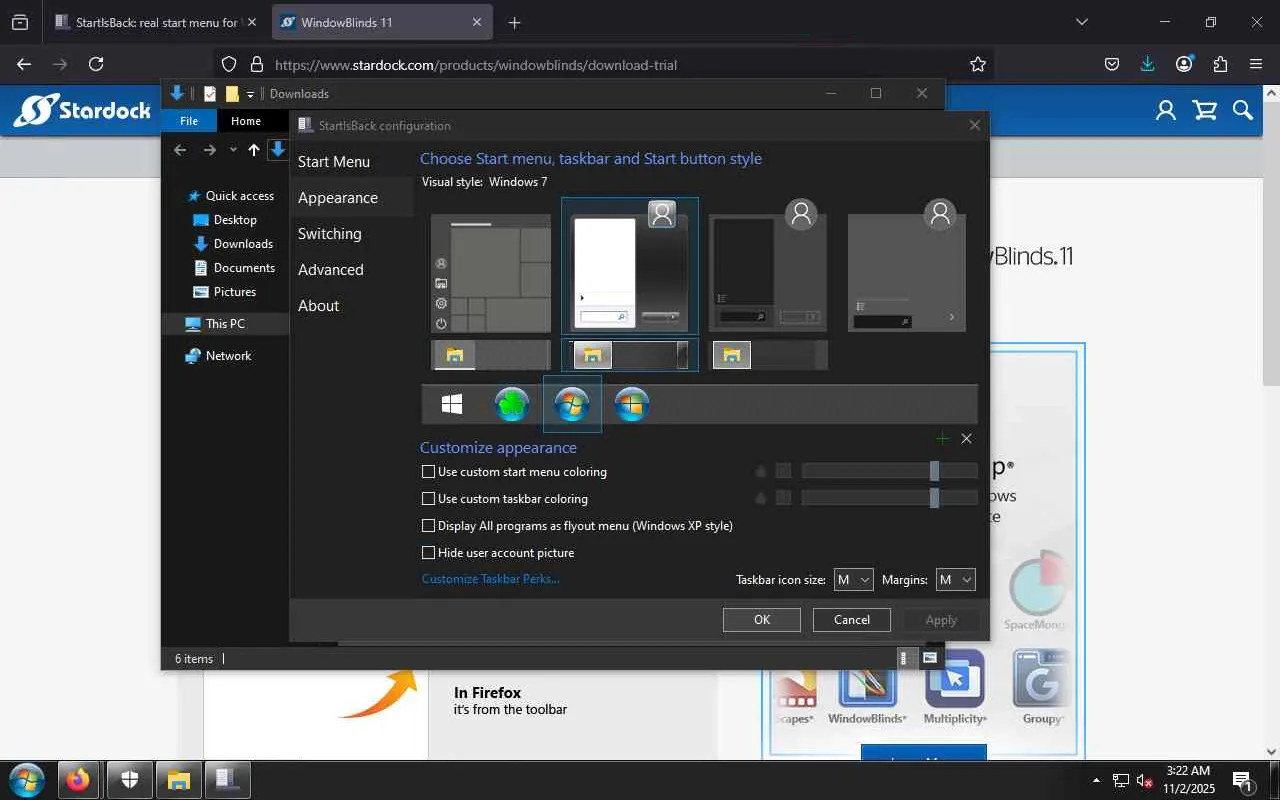Open the Customize Taskbar Perks link
Image resolution: width=1280 pixels, height=800 pixels.
tap(490, 579)
